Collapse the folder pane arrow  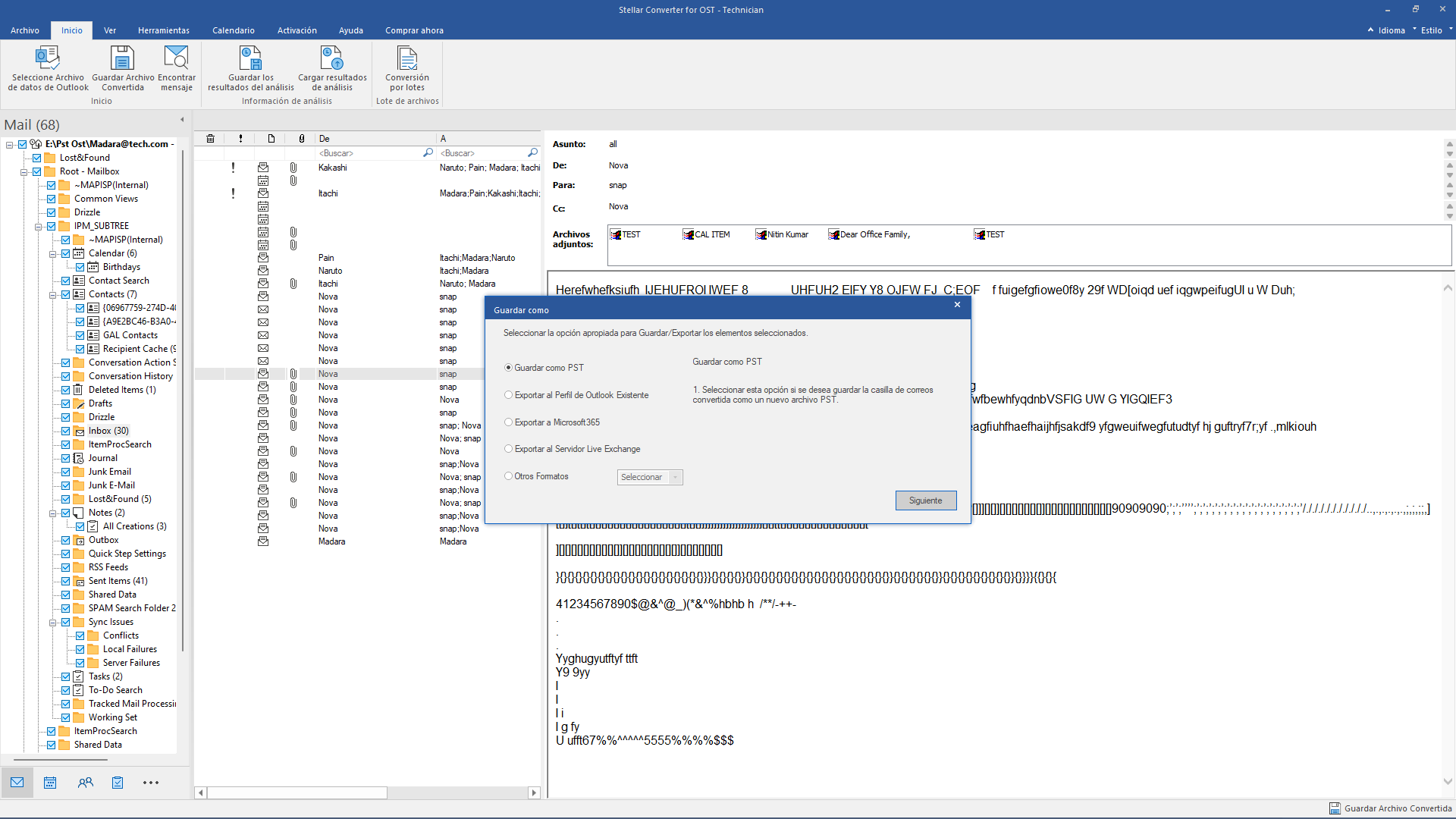(x=182, y=120)
